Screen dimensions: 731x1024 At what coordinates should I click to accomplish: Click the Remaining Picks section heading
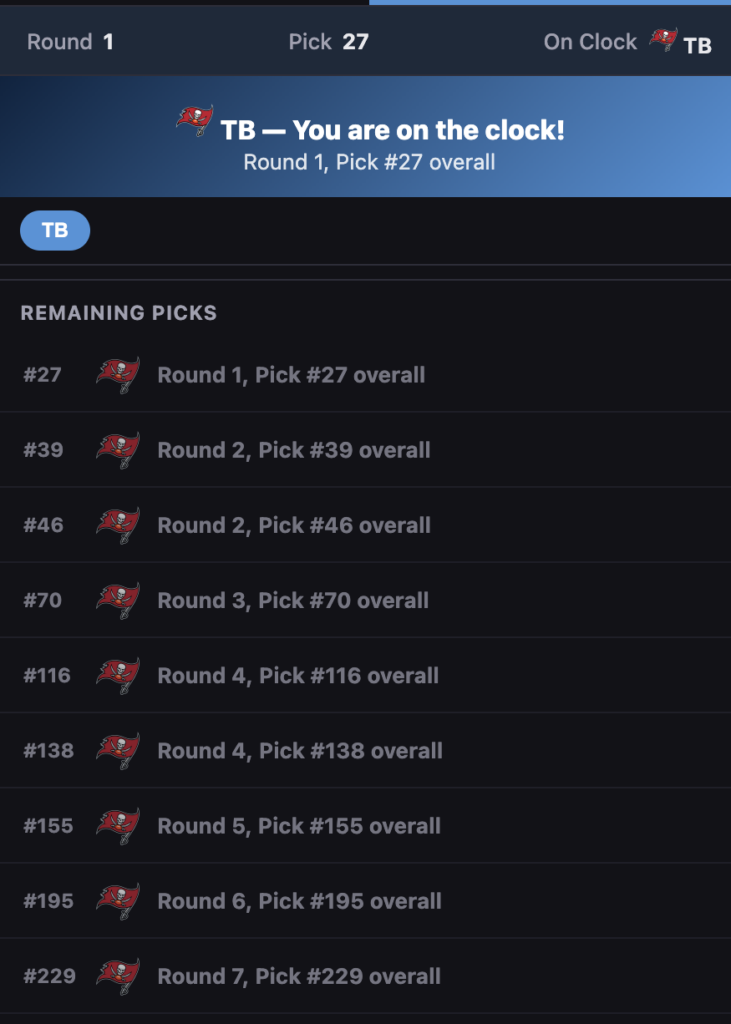tap(119, 313)
